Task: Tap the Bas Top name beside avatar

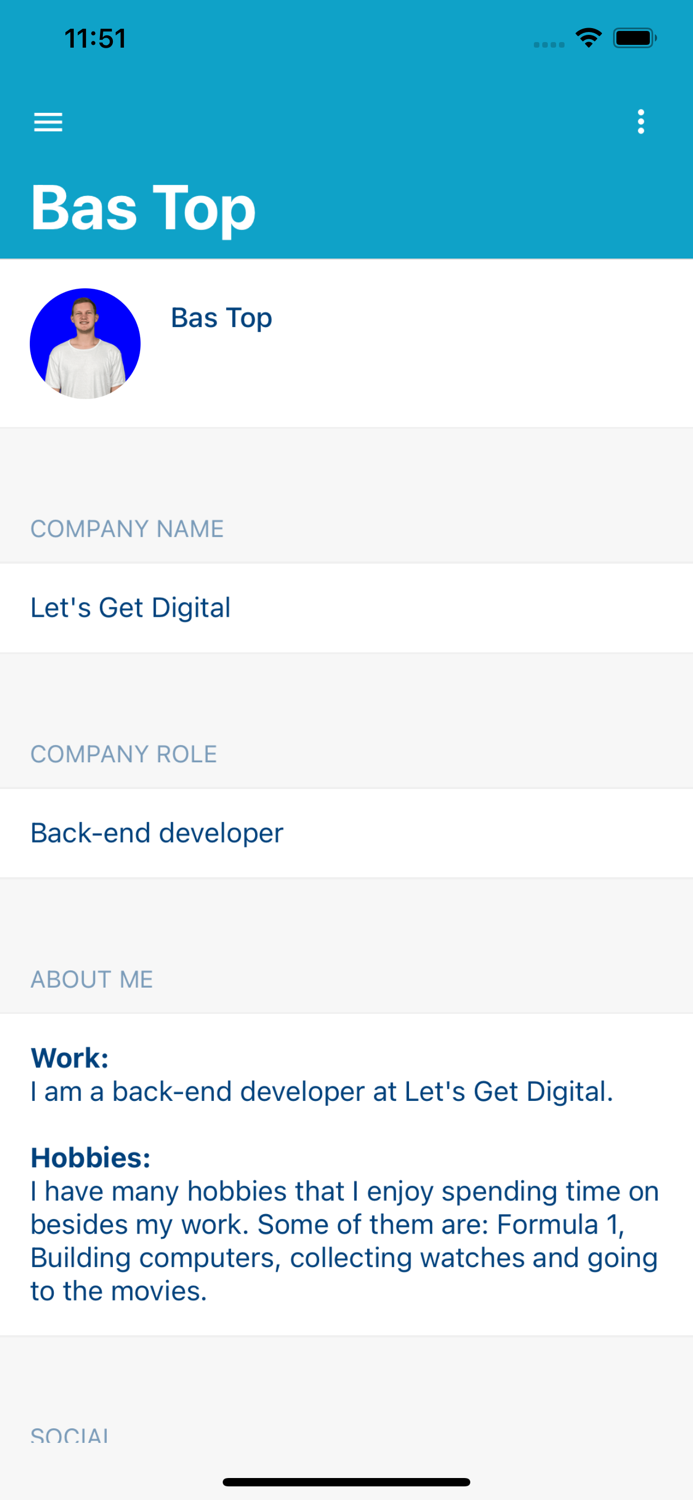Action: [x=221, y=318]
